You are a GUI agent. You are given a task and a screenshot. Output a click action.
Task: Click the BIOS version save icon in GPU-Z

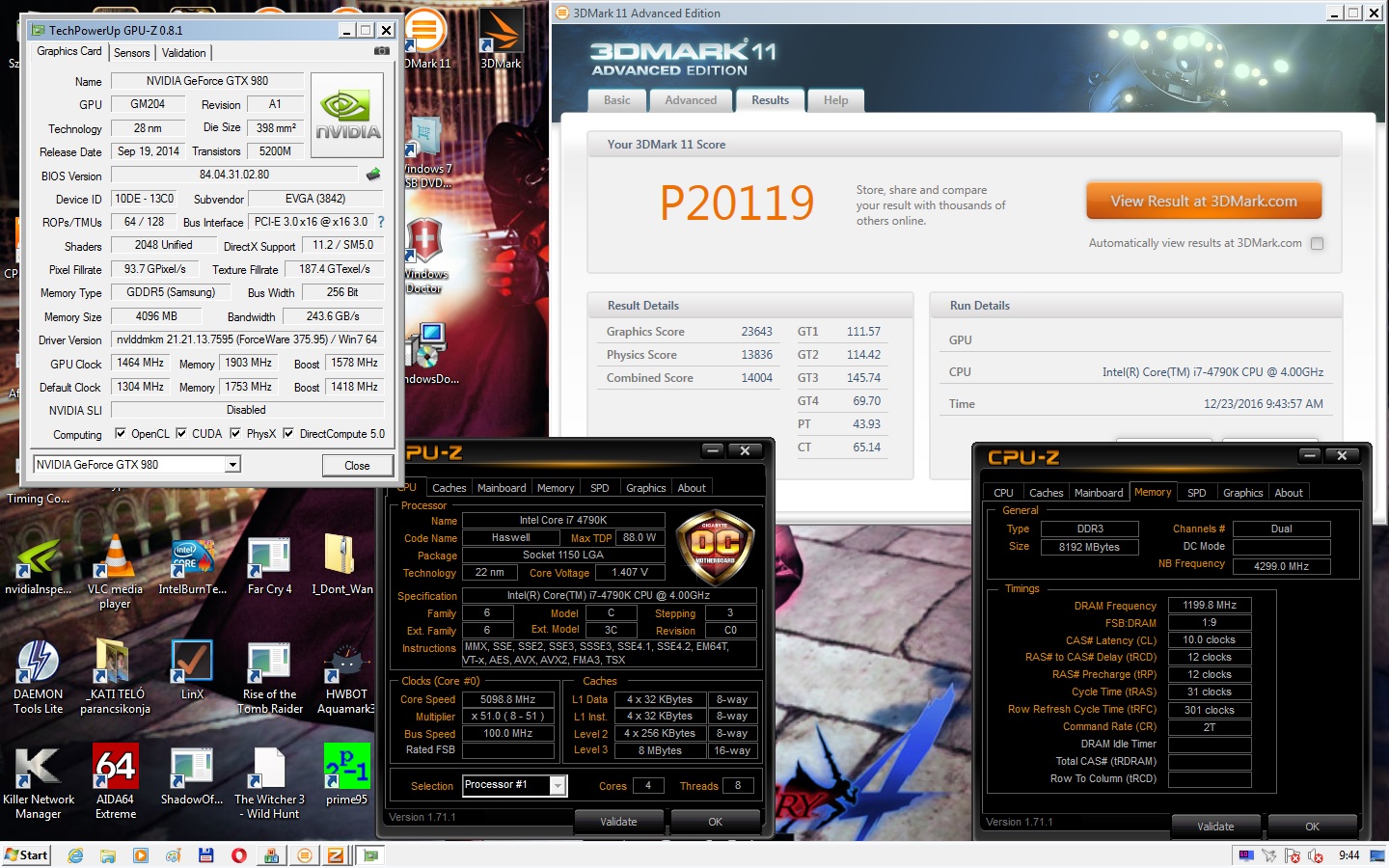(x=373, y=175)
